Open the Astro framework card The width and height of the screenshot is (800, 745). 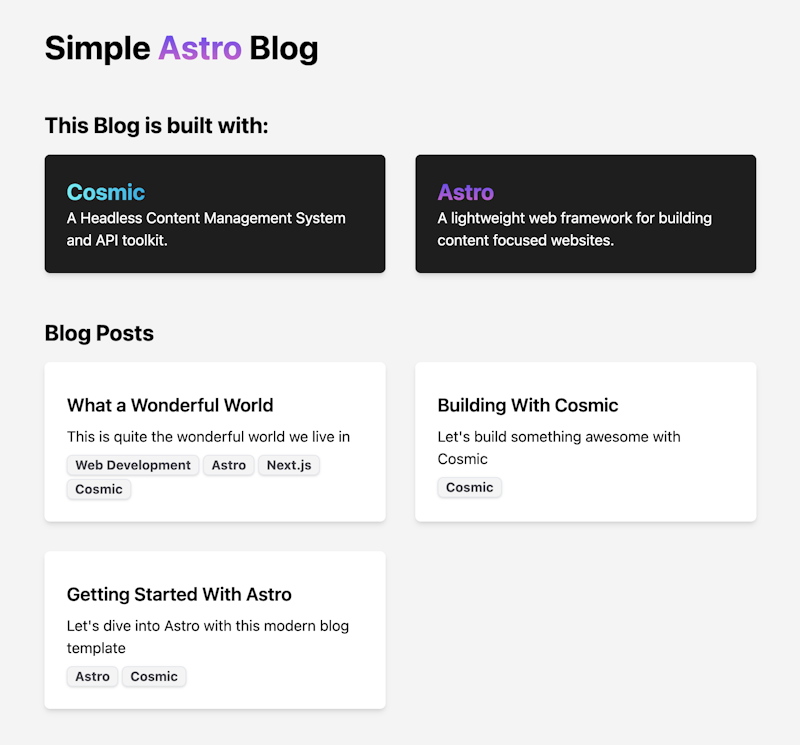click(x=585, y=213)
